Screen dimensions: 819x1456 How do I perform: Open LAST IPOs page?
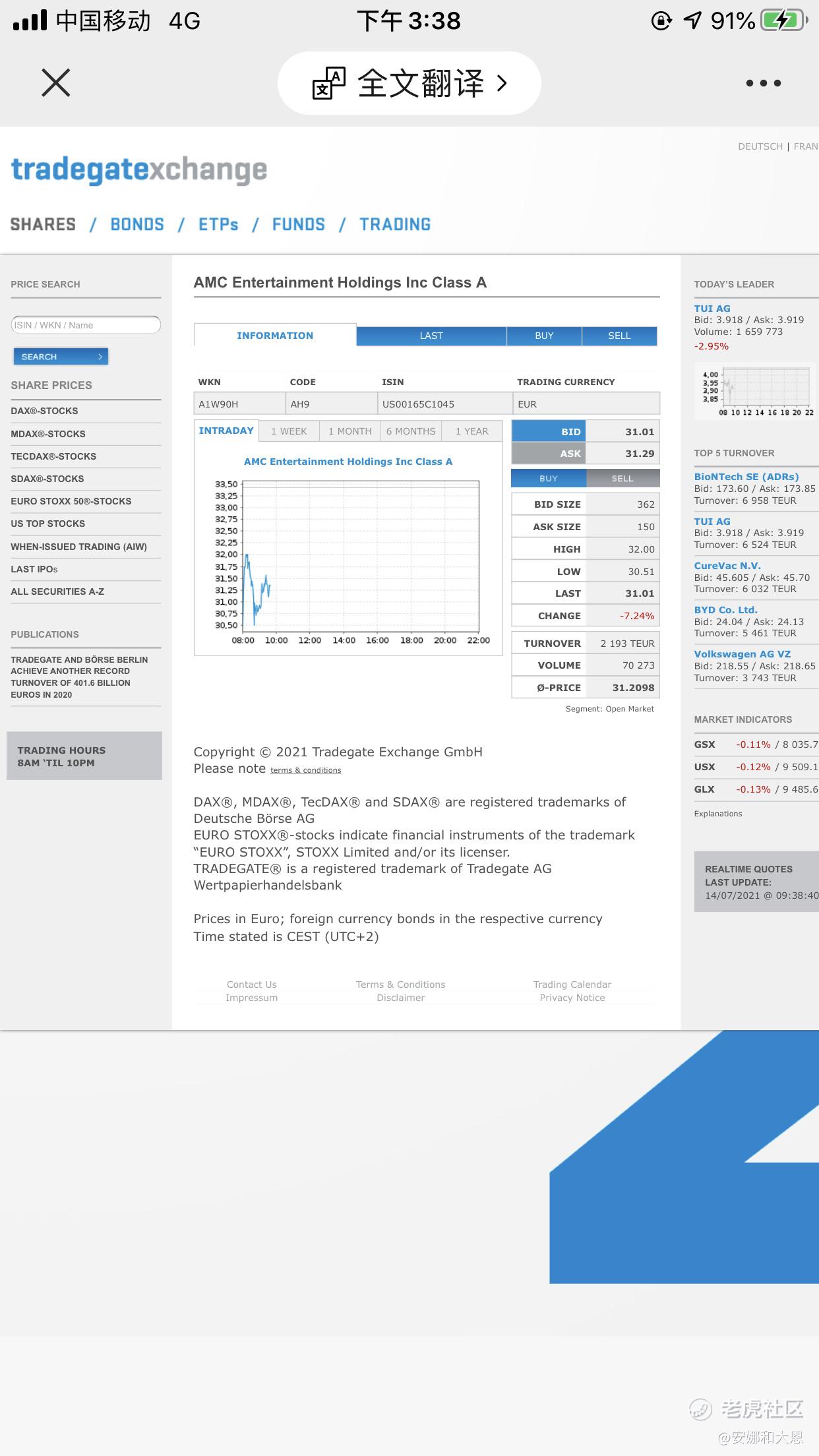click(34, 569)
